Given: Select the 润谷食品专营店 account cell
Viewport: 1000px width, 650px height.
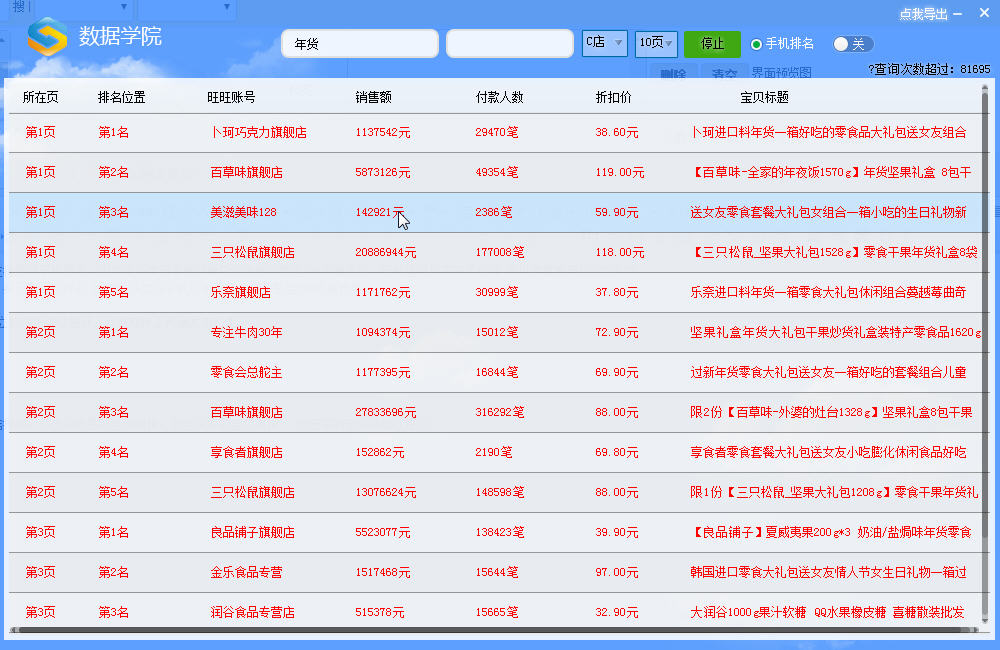Looking at the screenshot, I should click(x=252, y=612).
